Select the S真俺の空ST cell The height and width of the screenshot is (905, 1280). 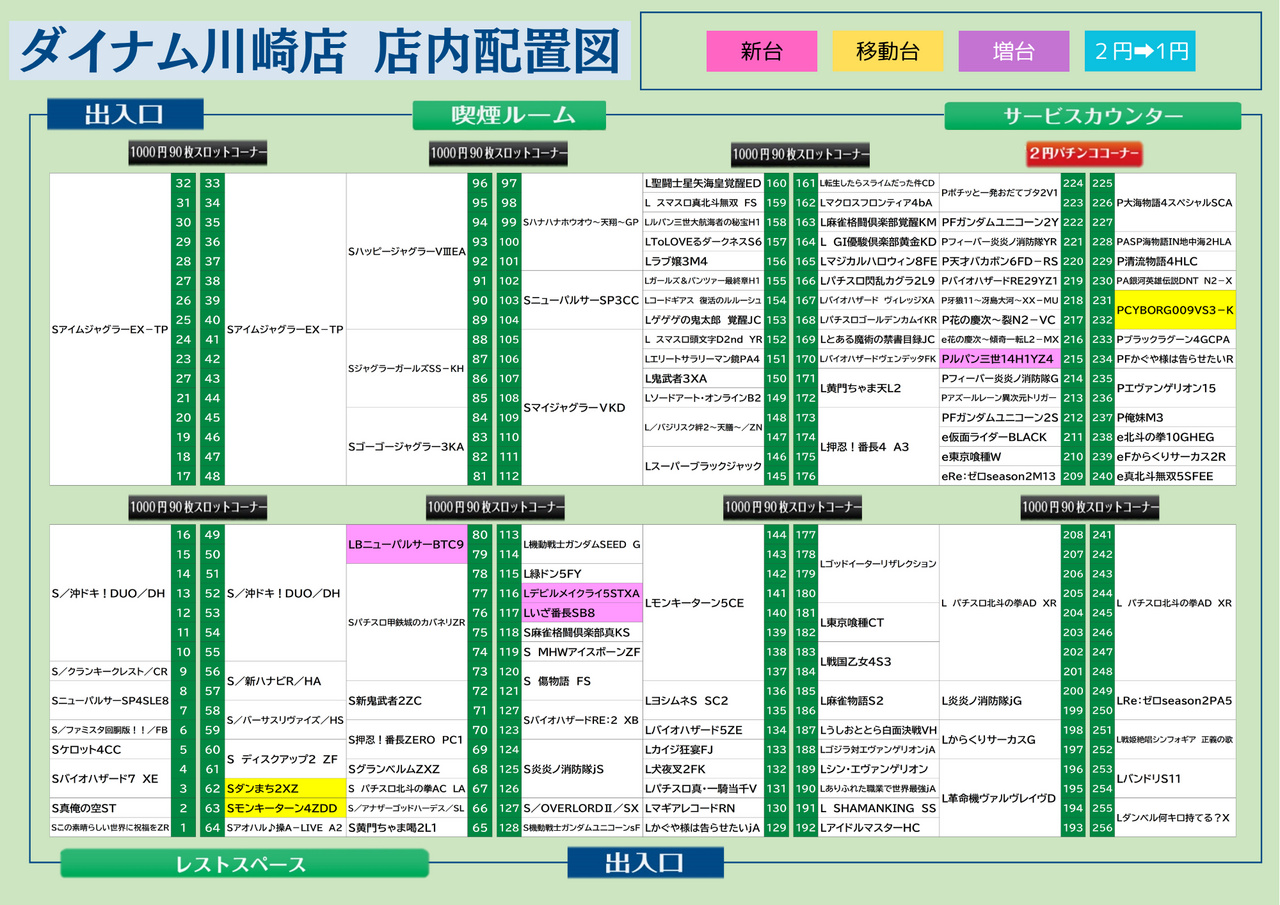[110, 808]
